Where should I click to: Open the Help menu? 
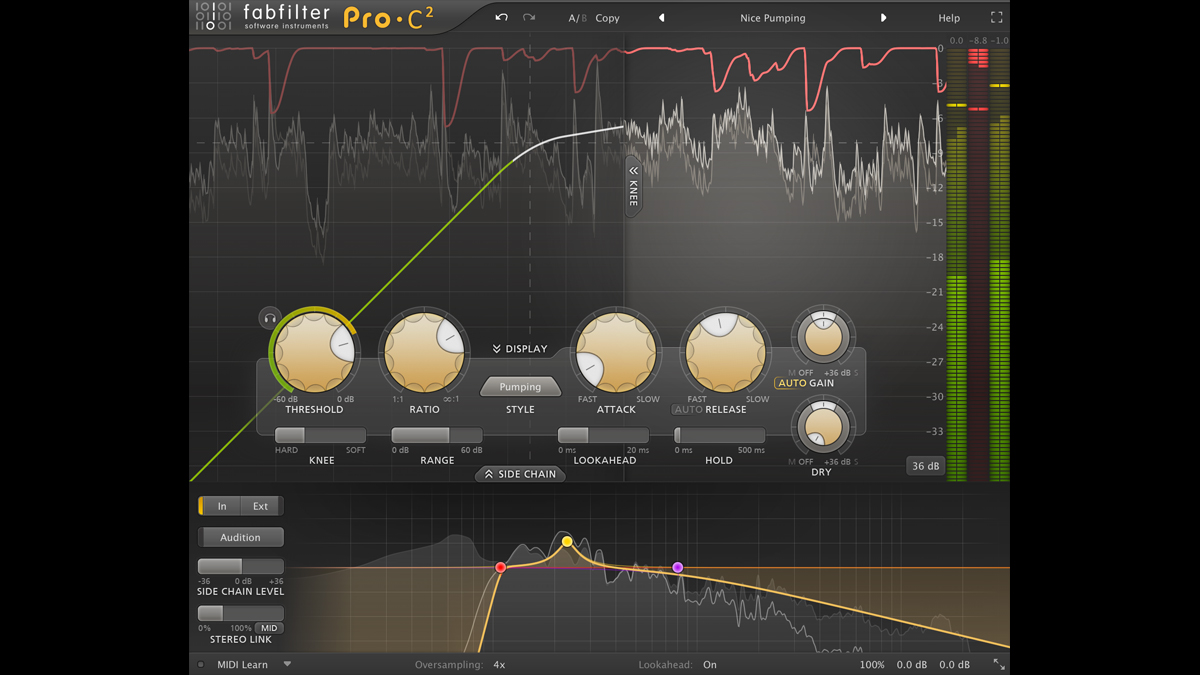[948, 17]
